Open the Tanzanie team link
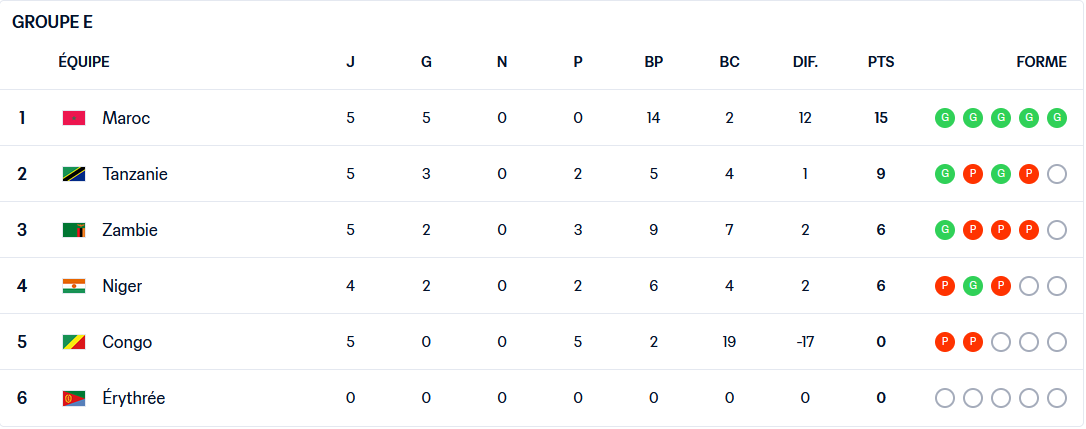1086x429 pixels. (135, 174)
